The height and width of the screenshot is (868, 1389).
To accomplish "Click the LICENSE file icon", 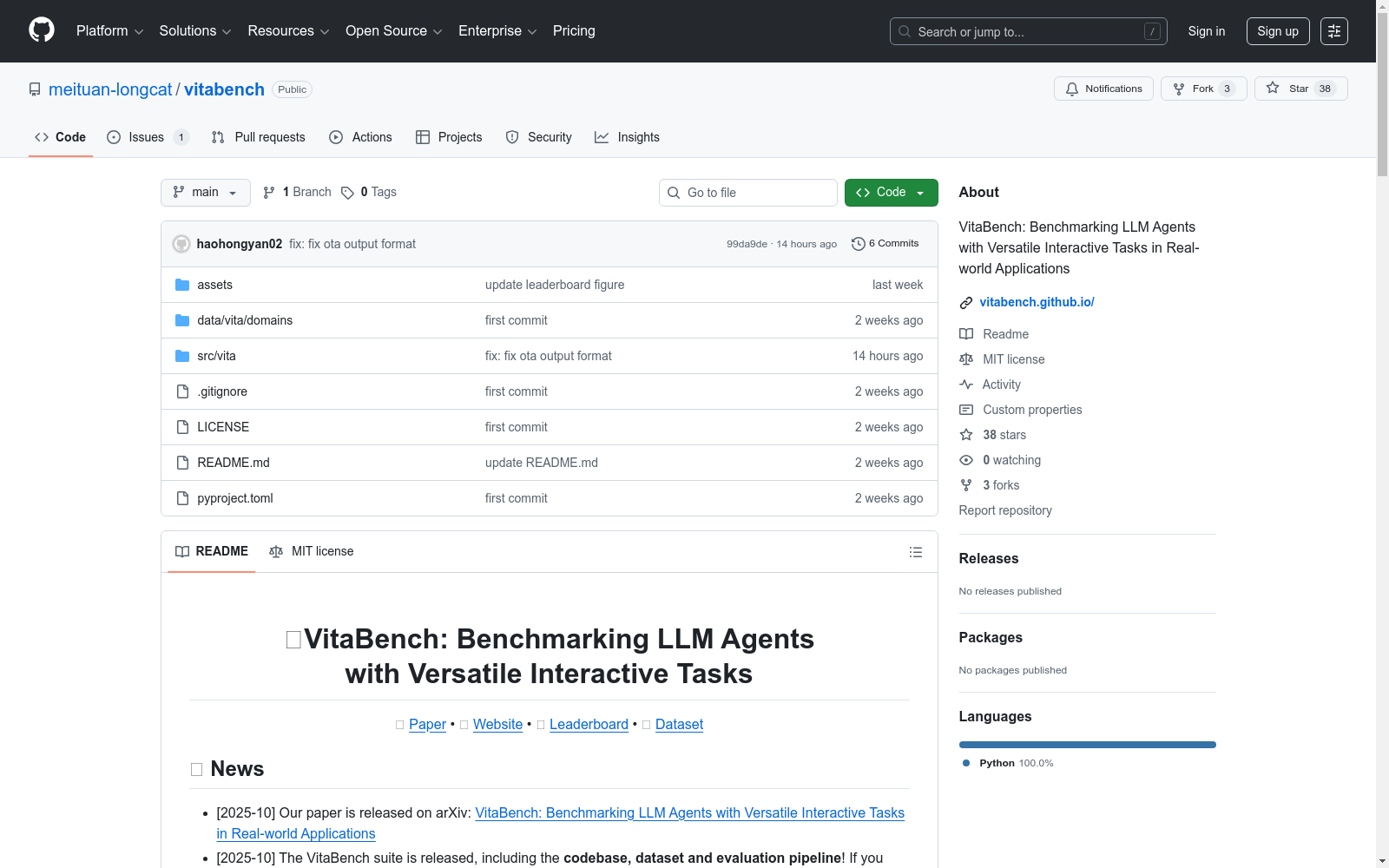I will coord(182,427).
